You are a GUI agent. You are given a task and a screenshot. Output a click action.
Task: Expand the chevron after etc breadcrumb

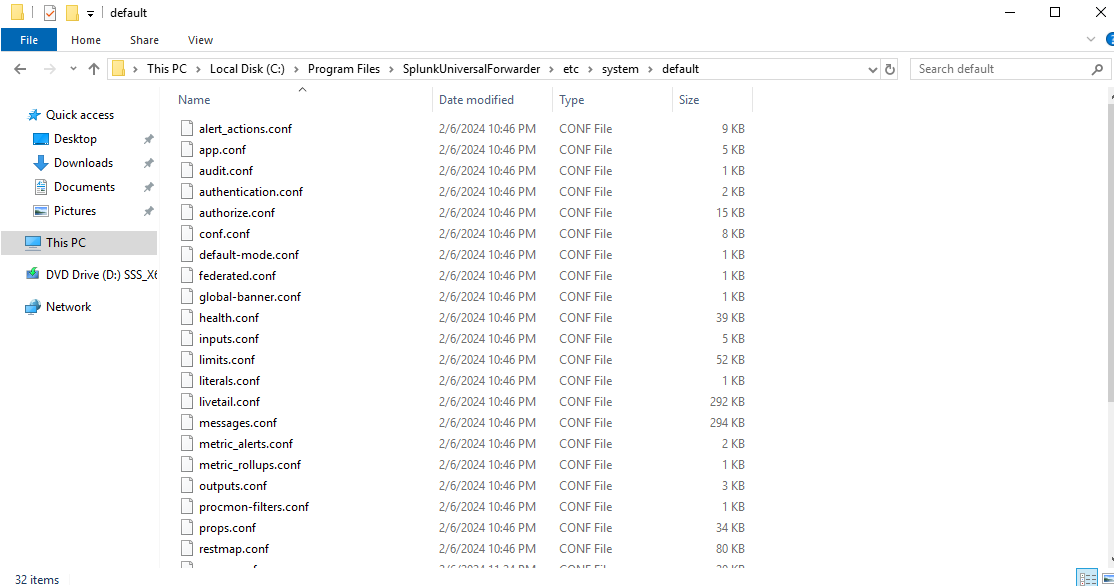coord(590,69)
